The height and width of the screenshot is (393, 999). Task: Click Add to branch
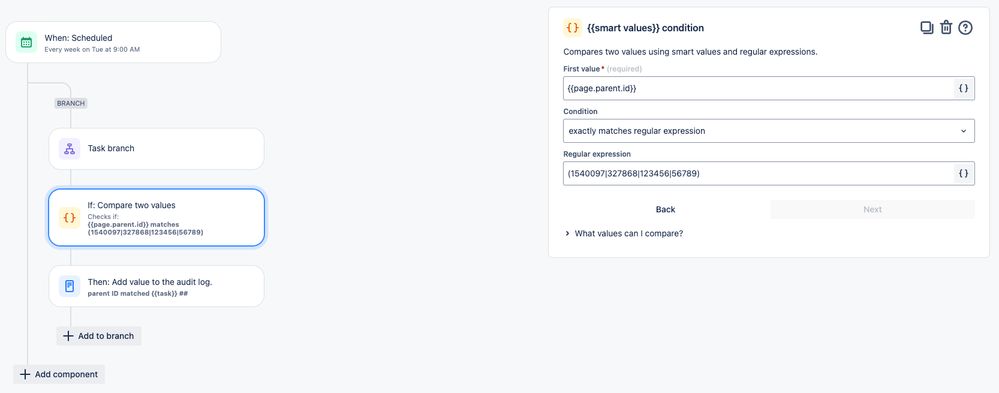[x=99, y=336]
